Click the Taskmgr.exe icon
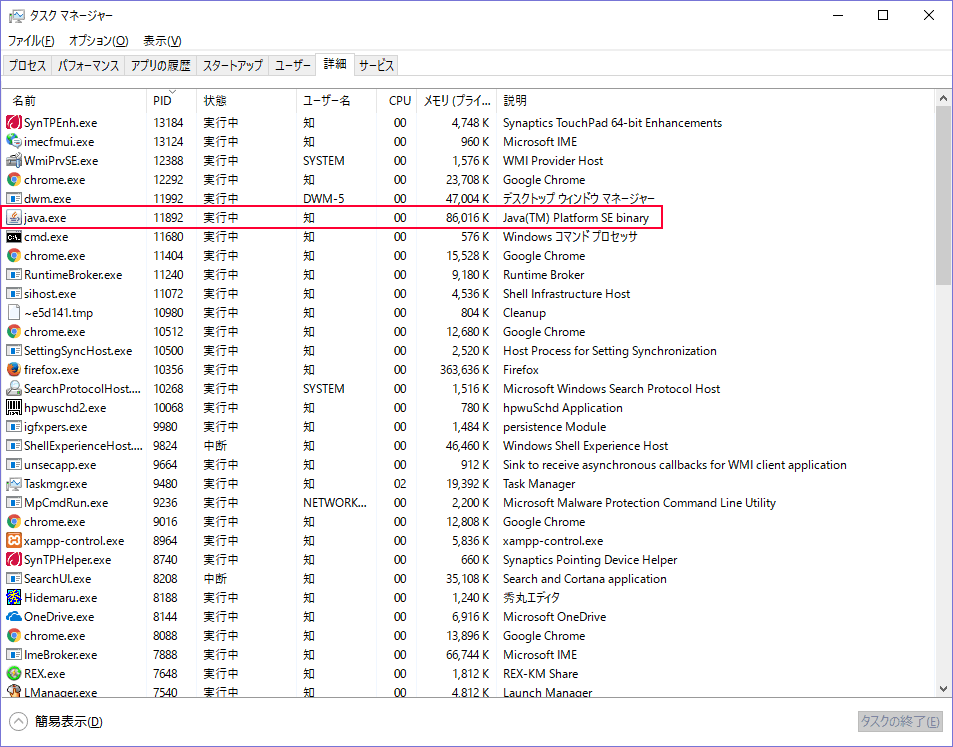 point(14,484)
